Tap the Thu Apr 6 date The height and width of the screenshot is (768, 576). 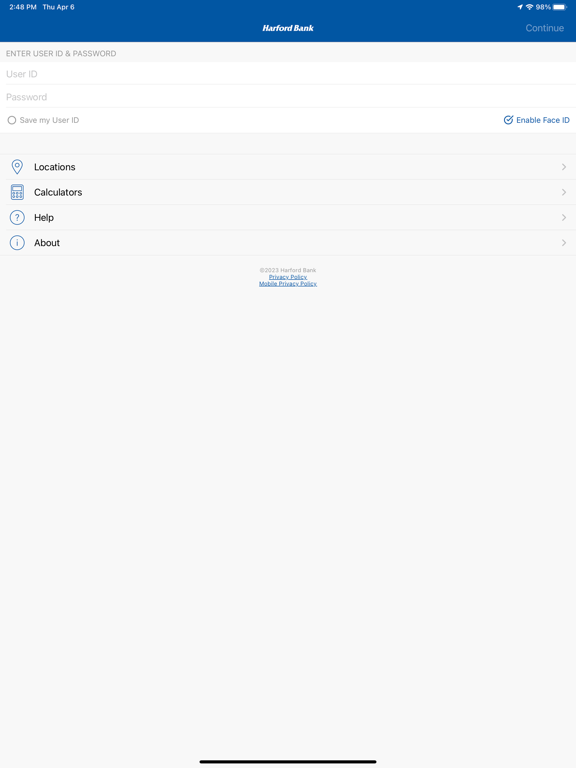coord(58,7)
